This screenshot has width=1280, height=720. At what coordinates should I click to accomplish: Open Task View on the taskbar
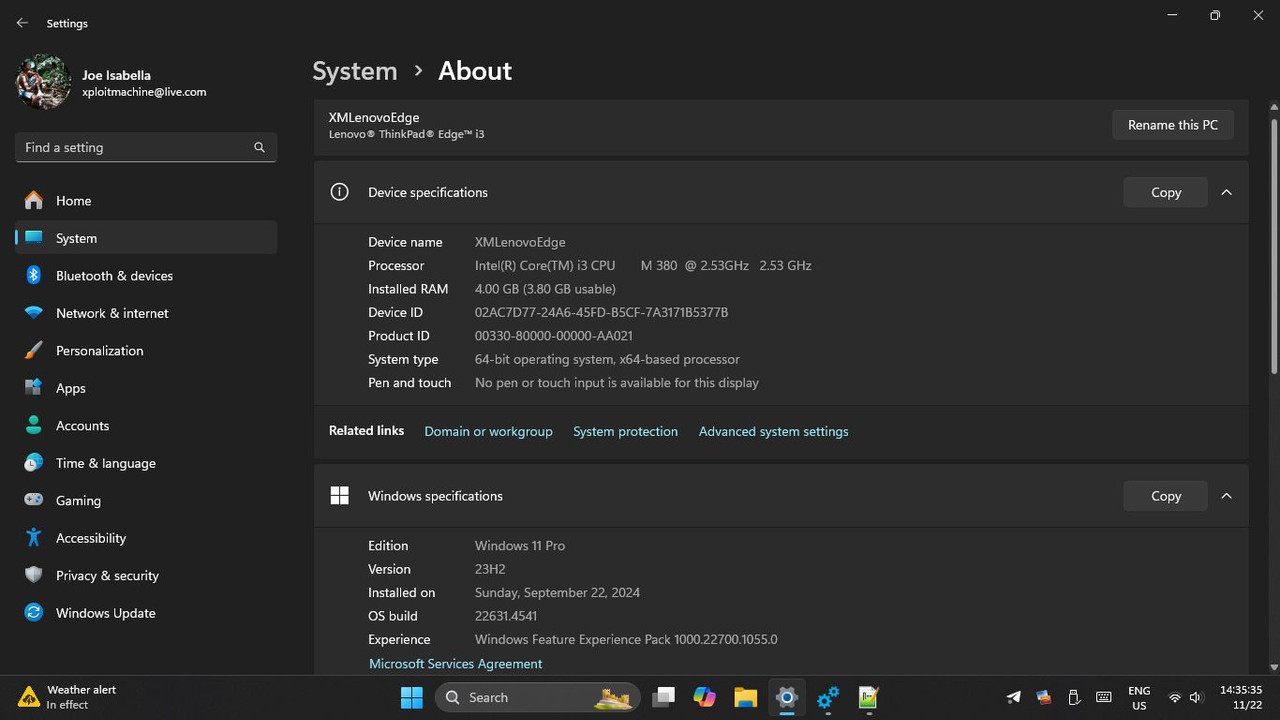click(x=663, y=697)
